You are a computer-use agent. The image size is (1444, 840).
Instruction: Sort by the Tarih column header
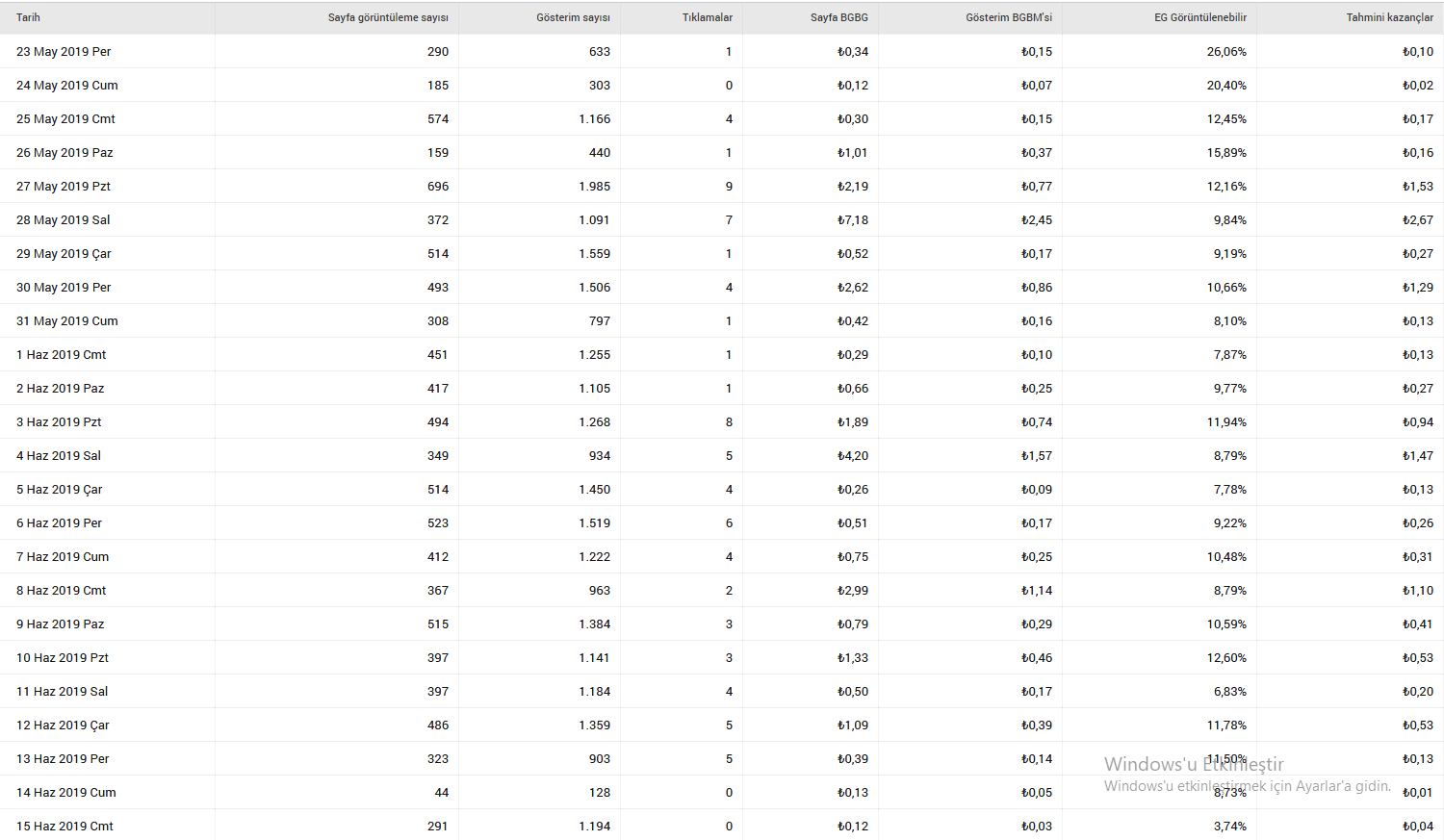(x=28, y=17)
